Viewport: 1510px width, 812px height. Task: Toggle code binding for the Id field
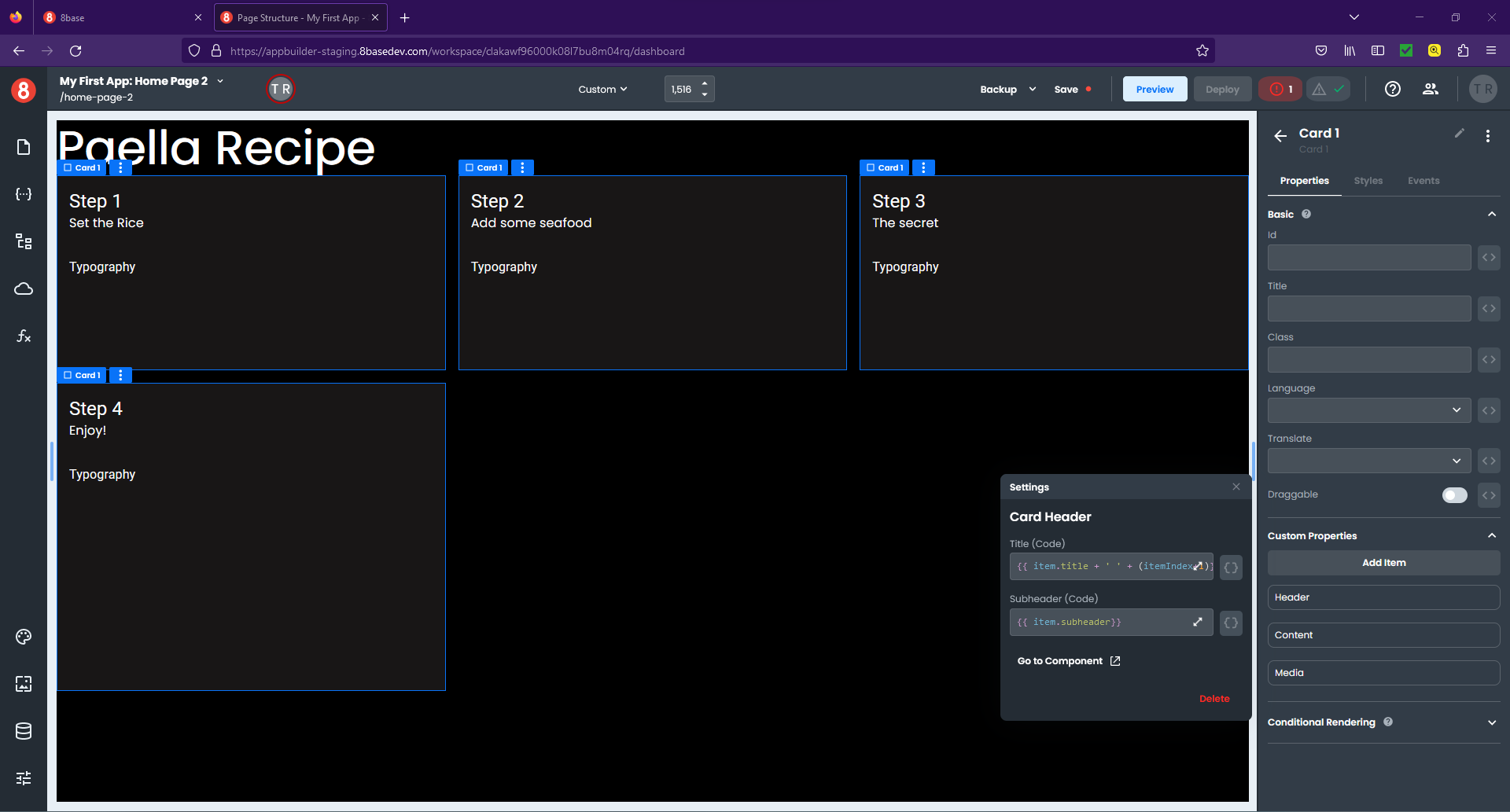(x=1488, y=258)
